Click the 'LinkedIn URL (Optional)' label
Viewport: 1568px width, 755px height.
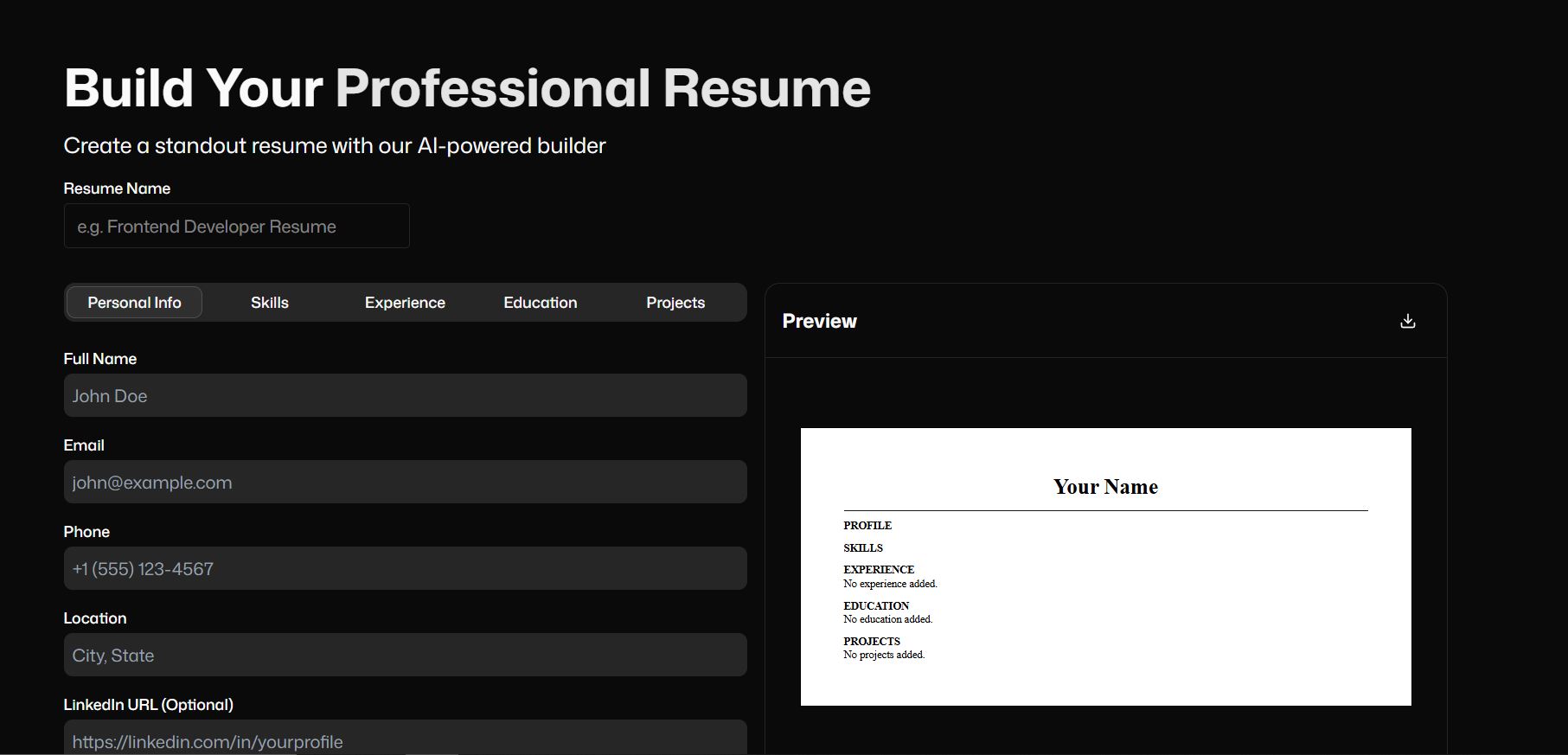click(x=149, y=705)
